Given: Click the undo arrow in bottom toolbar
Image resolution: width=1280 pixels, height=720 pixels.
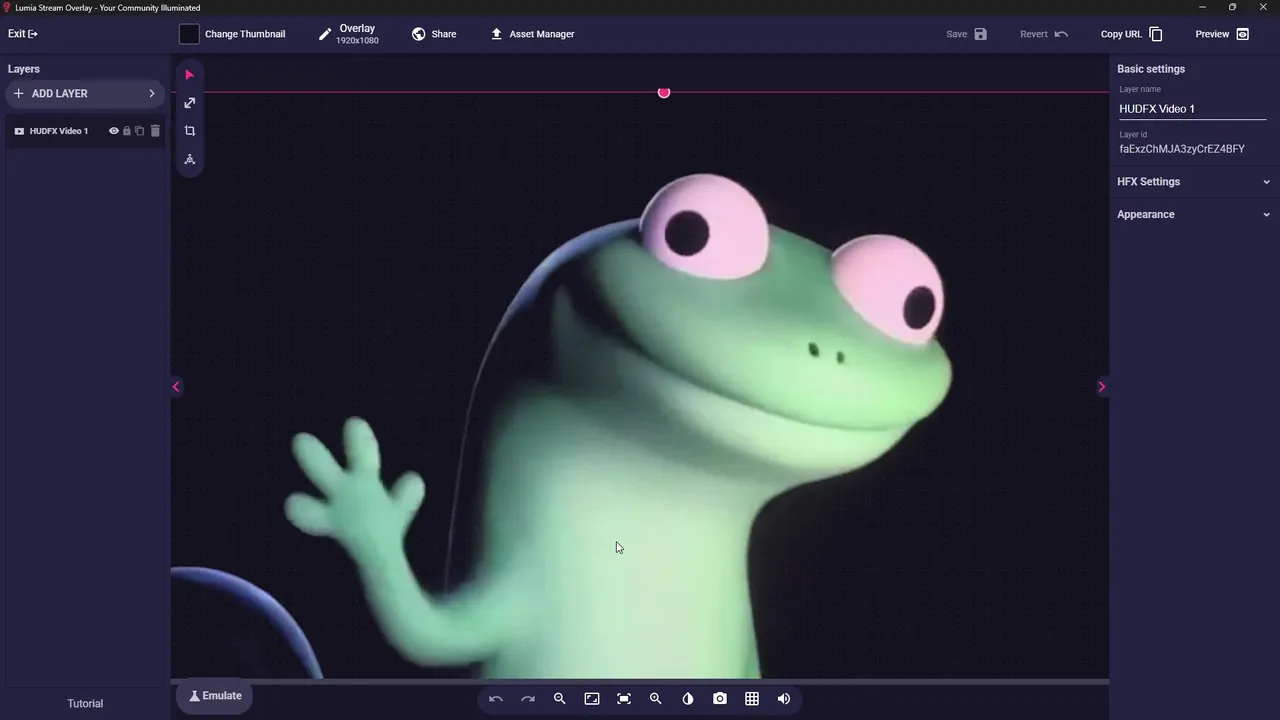Looking at the screenshot, I should (496, 699).
